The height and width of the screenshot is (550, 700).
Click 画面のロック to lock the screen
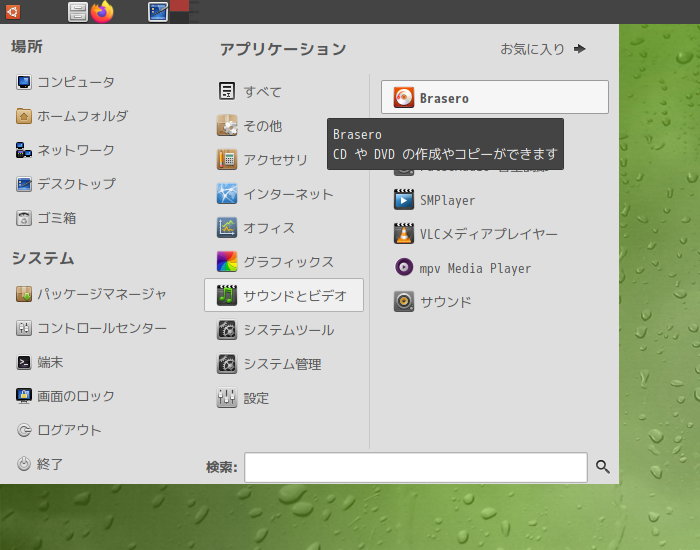[x=66, y=396]
